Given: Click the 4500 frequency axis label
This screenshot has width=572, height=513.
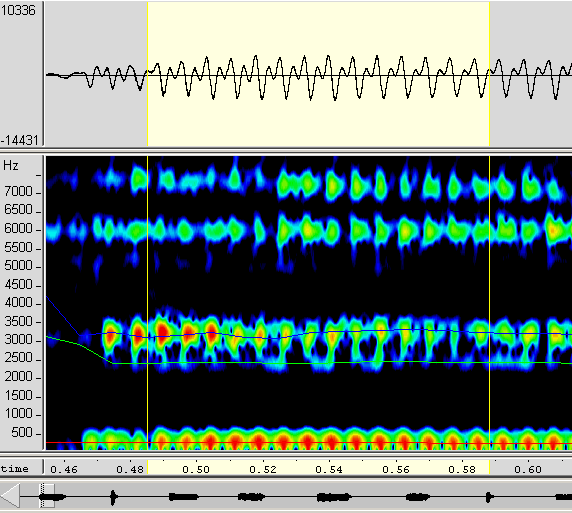Looking at the screenshot, I should 18,284.
